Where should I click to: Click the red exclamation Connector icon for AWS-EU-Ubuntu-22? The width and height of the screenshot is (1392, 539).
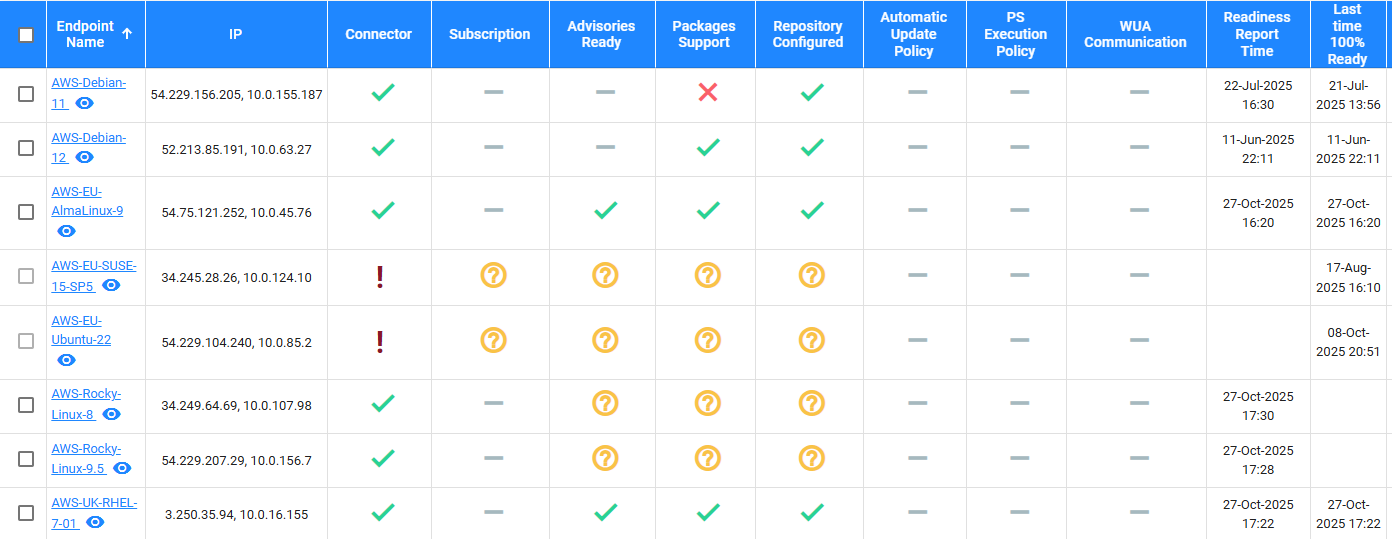pyautogui.click(x=380, y=341)
